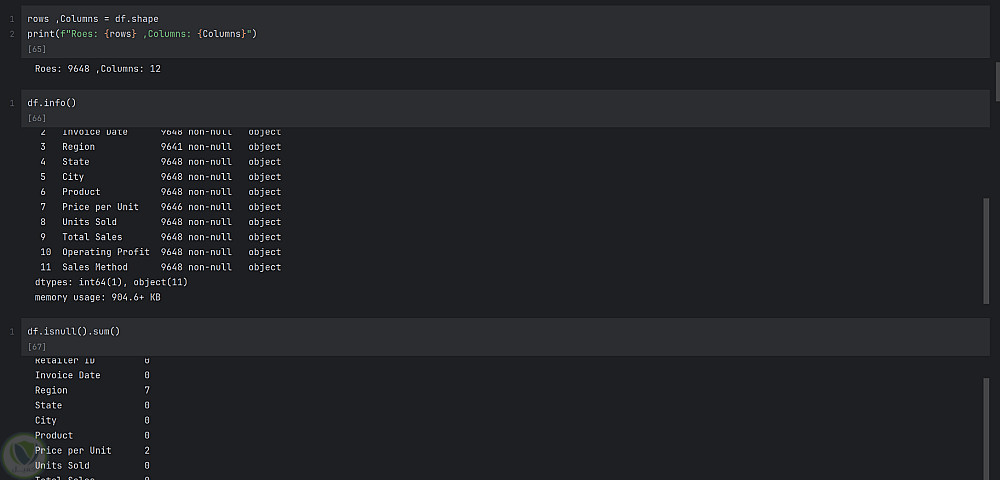1000x480 pixels.
Task: Click execution count [66]
Action: click(x=37, y=118)
